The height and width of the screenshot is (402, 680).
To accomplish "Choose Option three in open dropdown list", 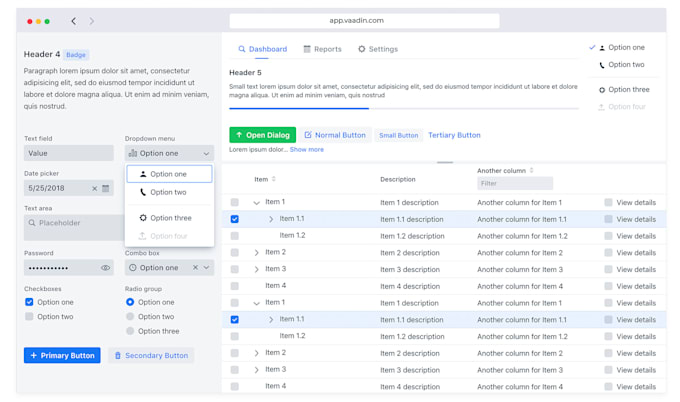I will [170, 218].
